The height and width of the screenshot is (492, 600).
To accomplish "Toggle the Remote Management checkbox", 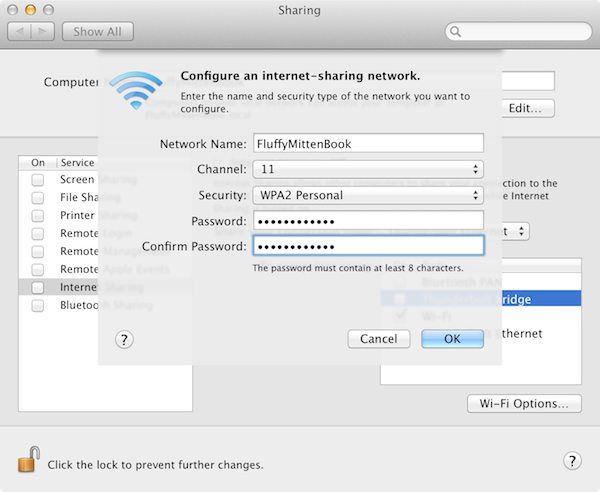I will click(38, 251).
